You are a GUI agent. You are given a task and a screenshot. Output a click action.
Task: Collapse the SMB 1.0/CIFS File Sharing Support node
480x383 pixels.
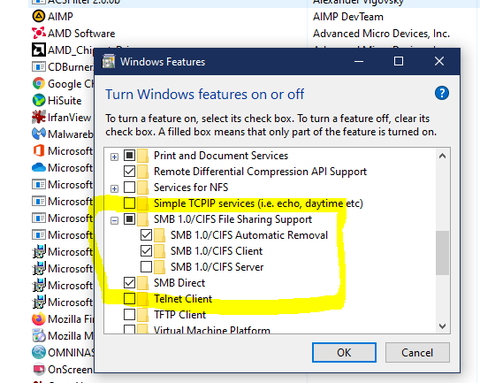pyautogui.click(x=114, y=220)
